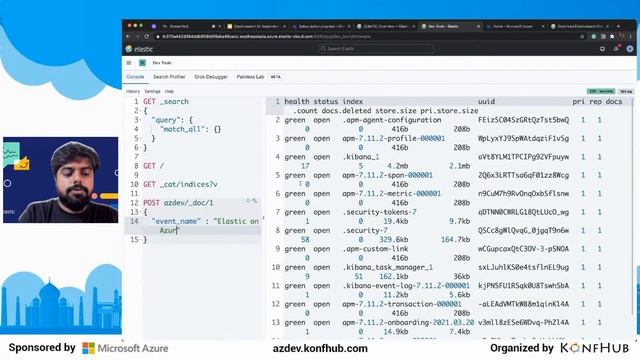Place cursor on 'GET _cat/indices?v' line

tap(180, 184)
